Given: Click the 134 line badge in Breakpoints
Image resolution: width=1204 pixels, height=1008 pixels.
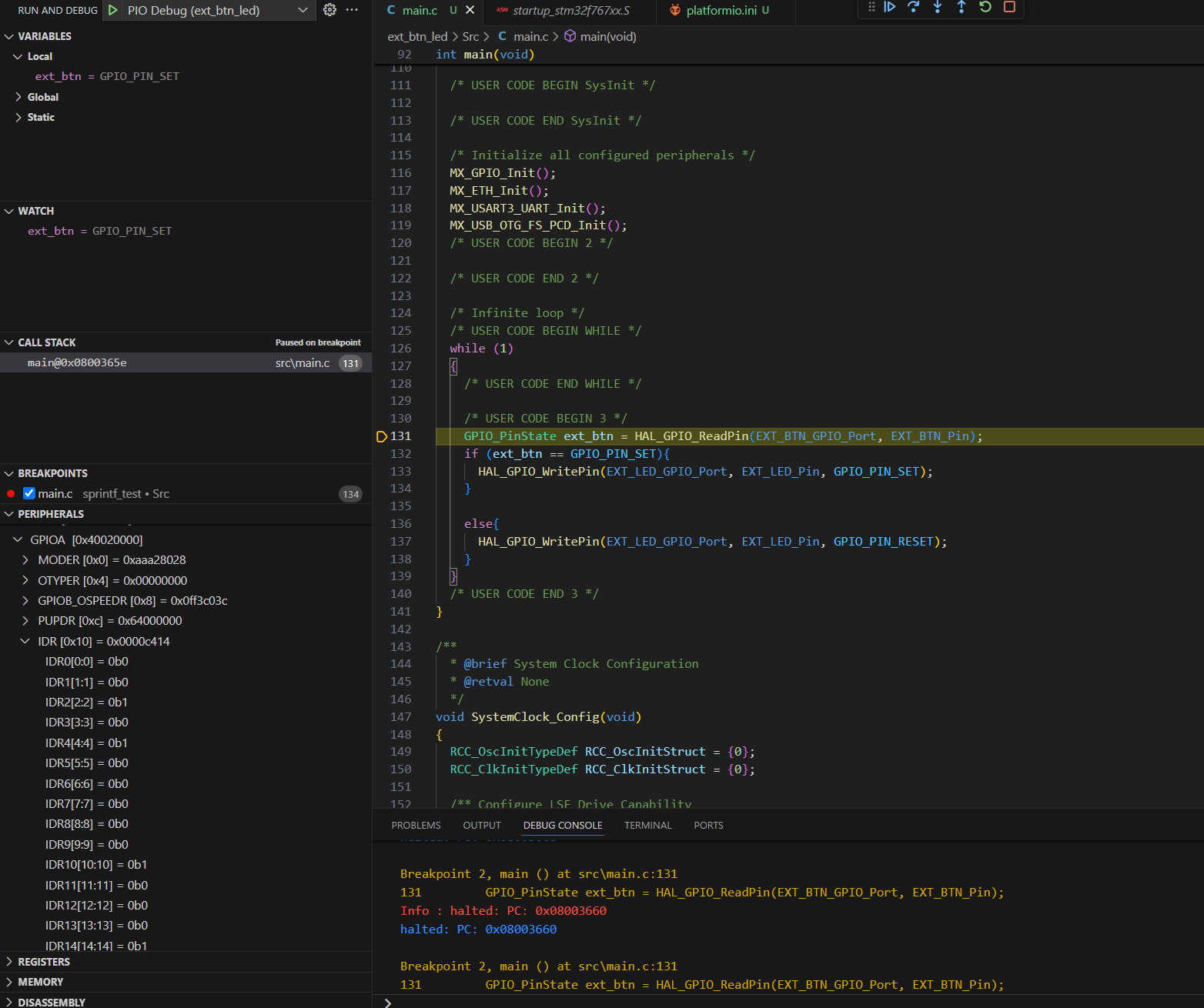Looking at the screenshot, I should tap(351, 494).
